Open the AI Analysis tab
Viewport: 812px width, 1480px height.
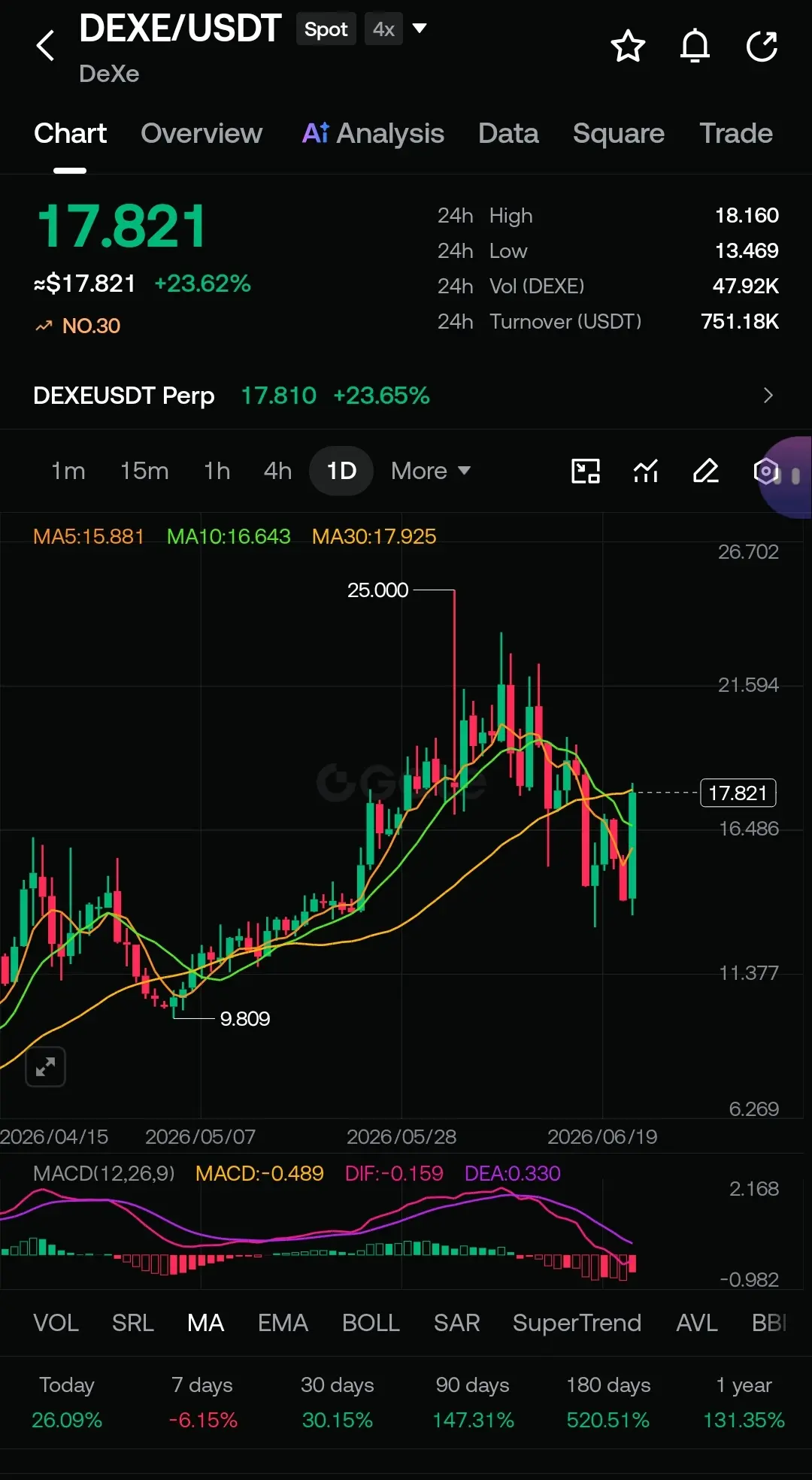pyautogui.click(x=373, y=133)
